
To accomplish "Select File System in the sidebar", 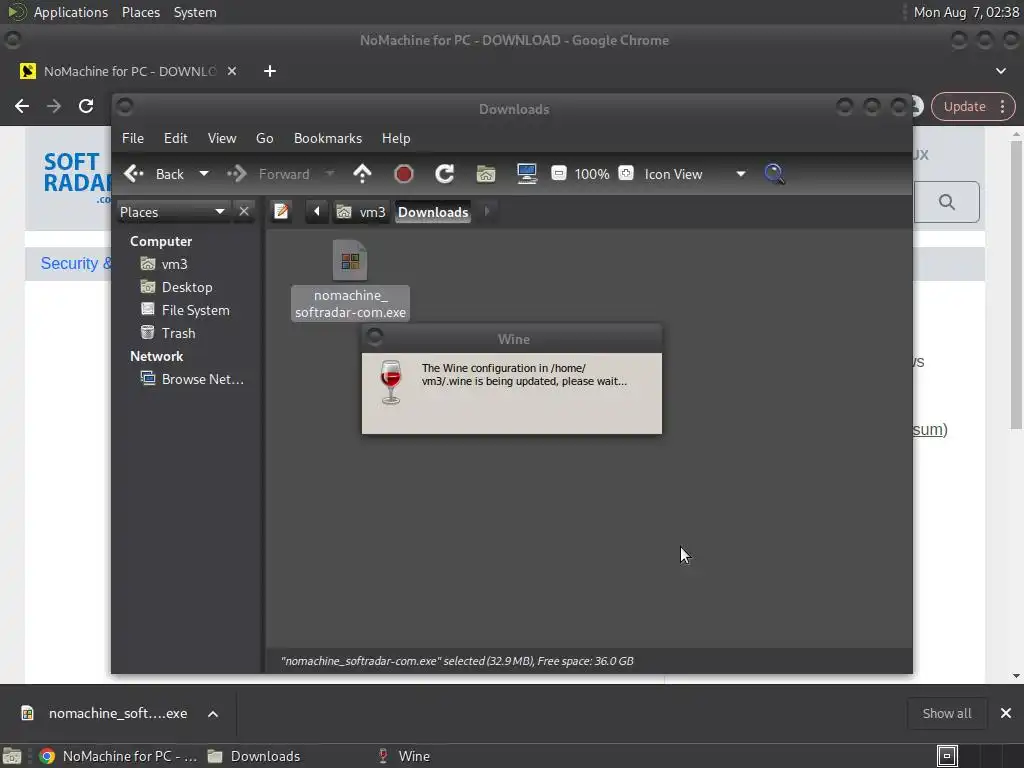I will point(195,310).
